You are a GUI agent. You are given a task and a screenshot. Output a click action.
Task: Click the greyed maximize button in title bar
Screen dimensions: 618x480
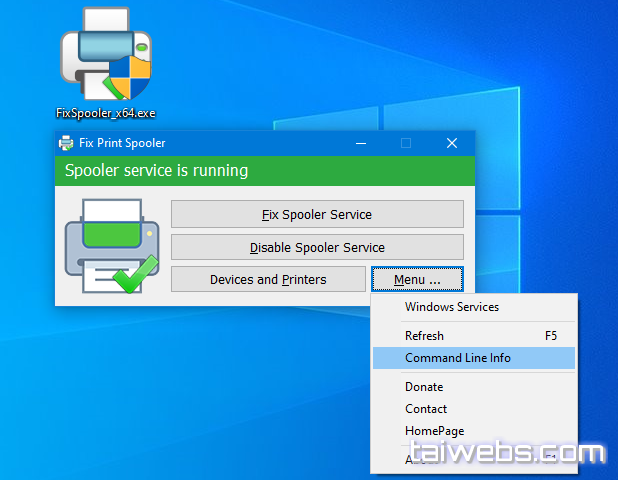point(406,143)
